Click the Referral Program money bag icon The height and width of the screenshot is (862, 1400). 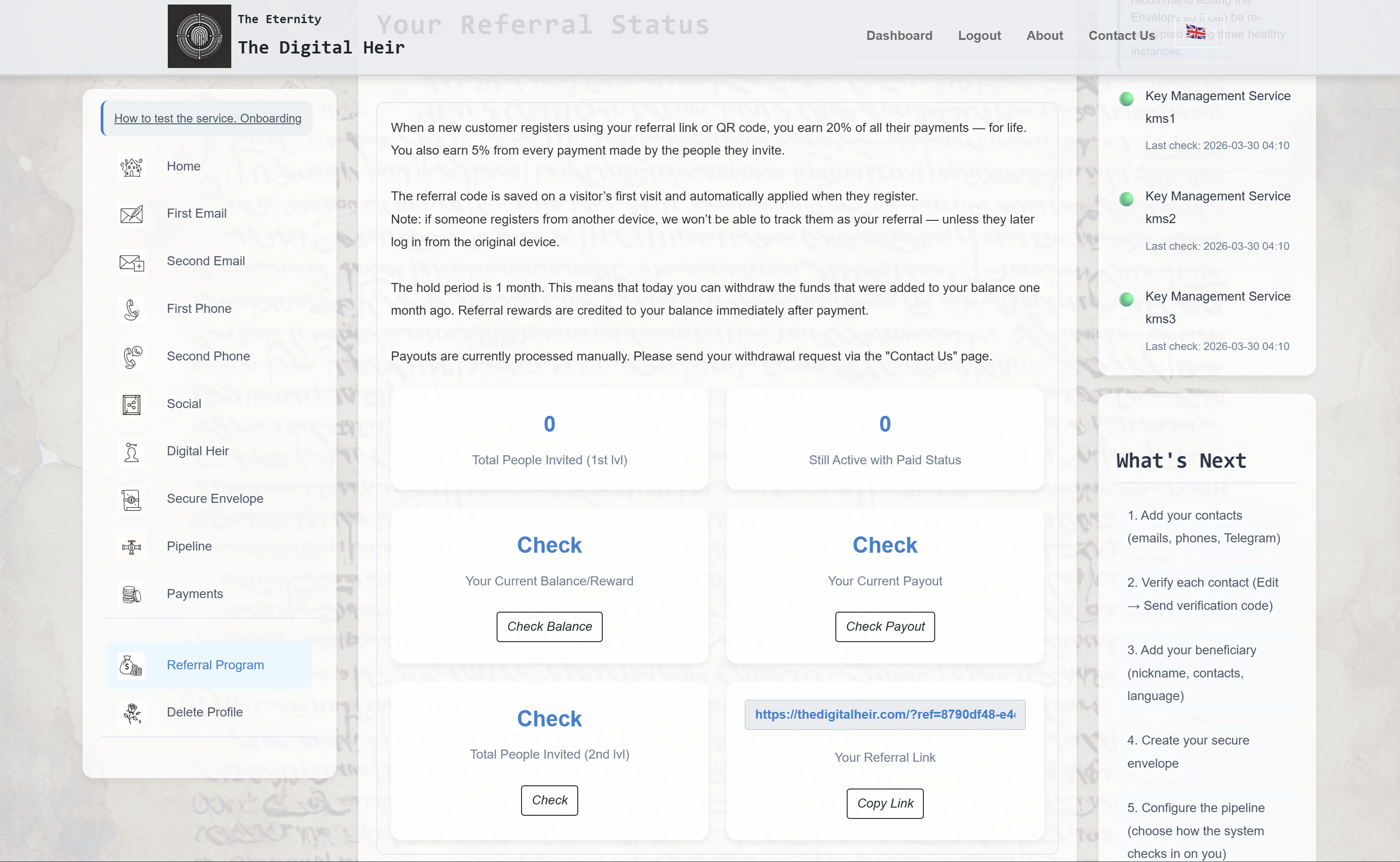click(x=132, y=665)
